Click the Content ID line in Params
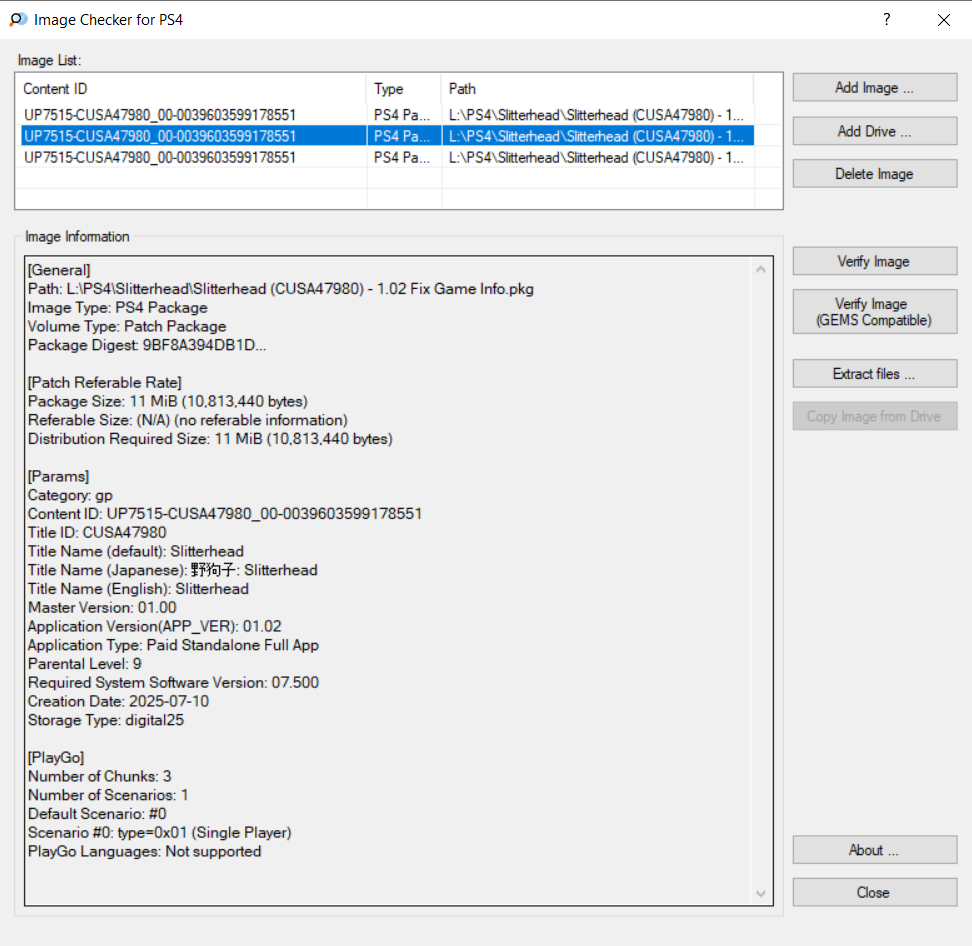The width and height of the screenshot is (972, 946). (x=224, y=514)
